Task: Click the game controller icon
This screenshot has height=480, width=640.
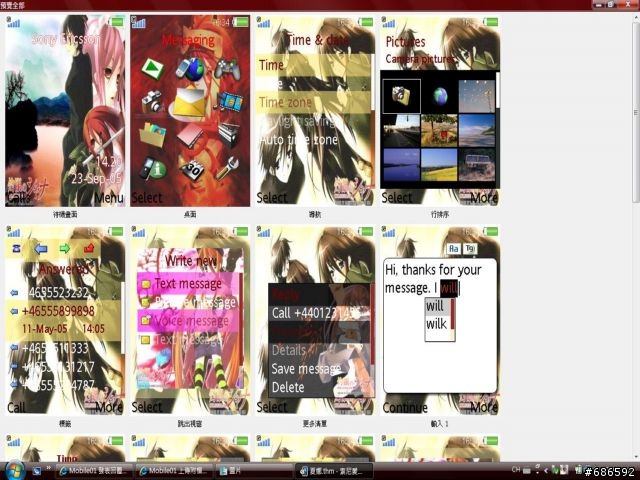Action: click(228, 69)
